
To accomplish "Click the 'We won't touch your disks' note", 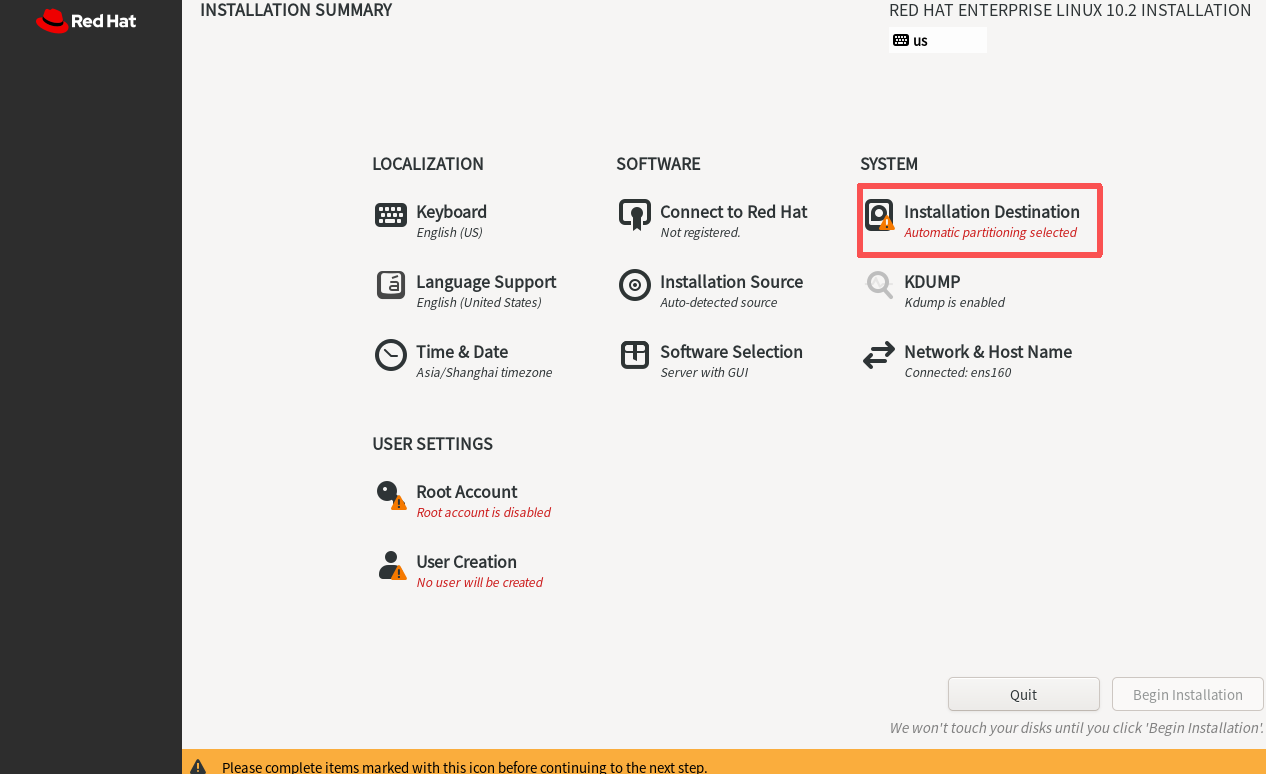I will point(1077,728).
